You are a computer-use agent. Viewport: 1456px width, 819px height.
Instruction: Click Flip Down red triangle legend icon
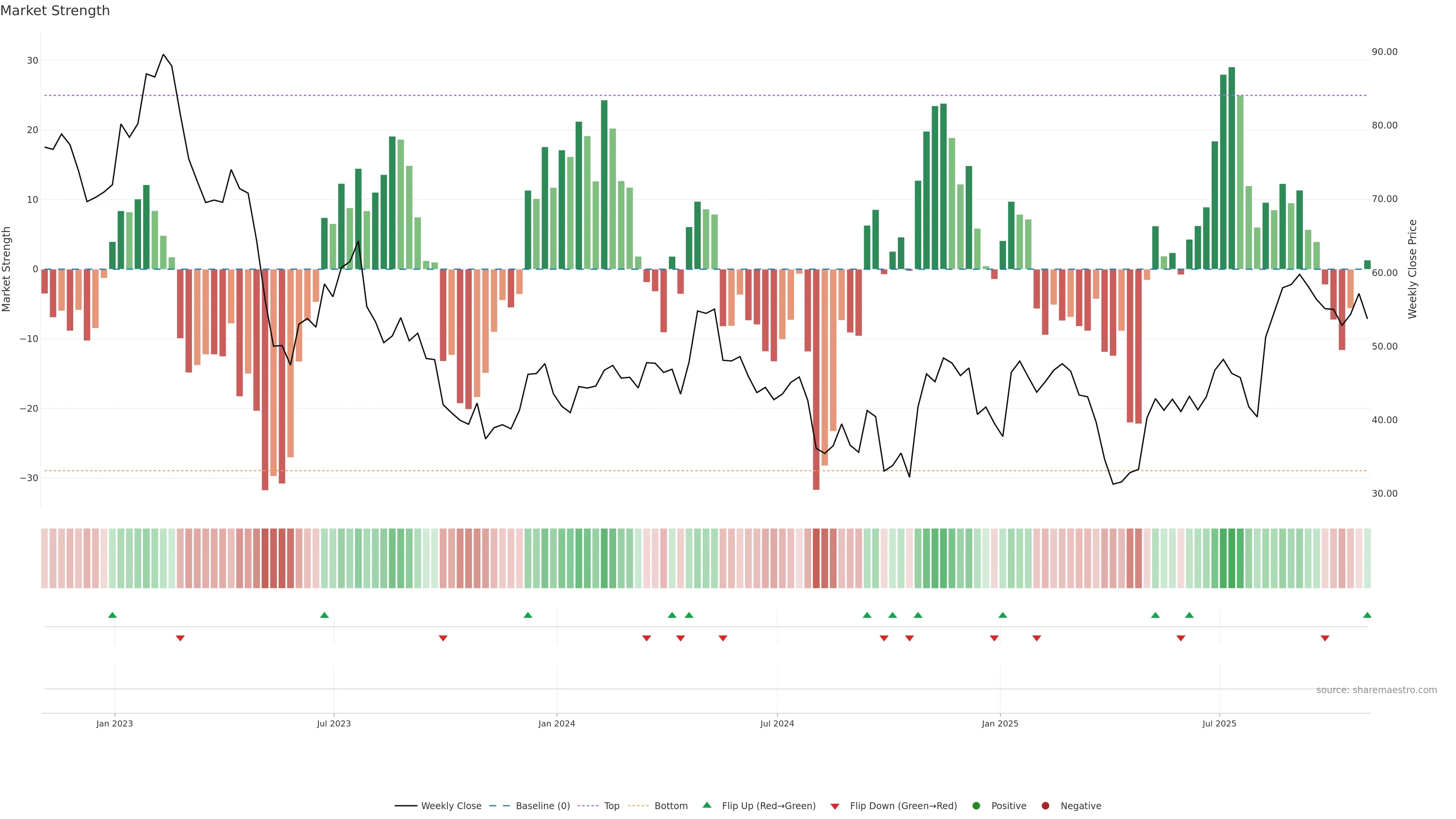point(835,806)
